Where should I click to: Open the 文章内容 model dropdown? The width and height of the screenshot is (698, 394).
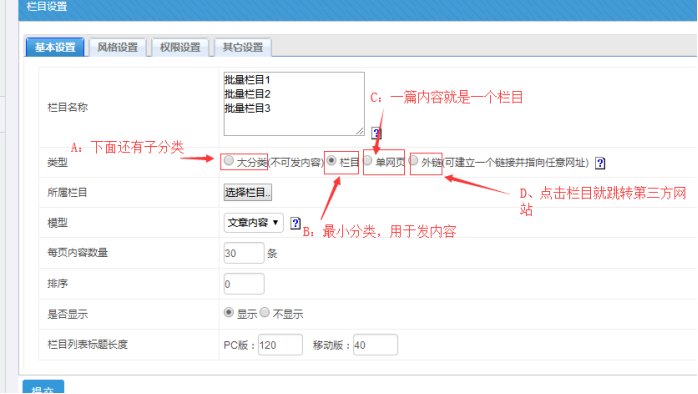253,222
